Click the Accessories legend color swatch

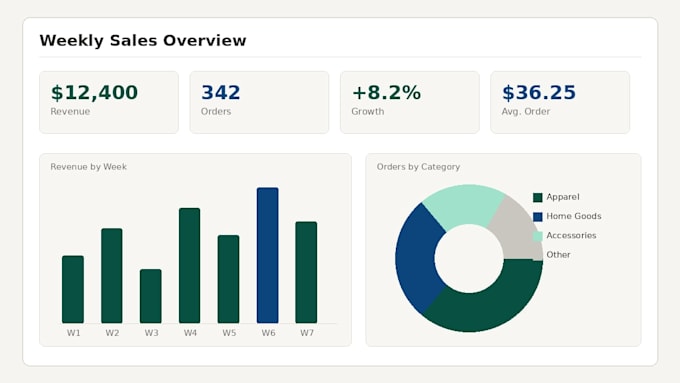point(537,236)
